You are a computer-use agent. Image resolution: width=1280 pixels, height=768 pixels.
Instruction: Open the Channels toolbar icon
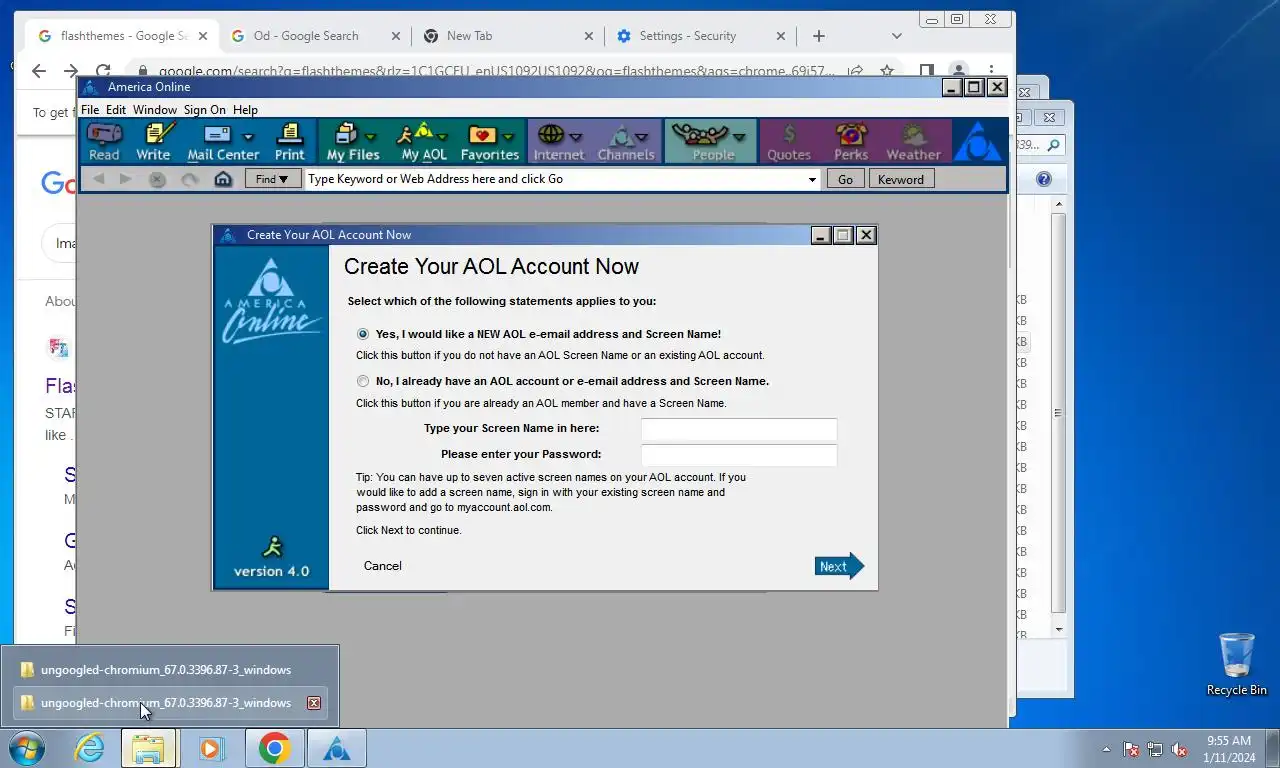[625, 142]
